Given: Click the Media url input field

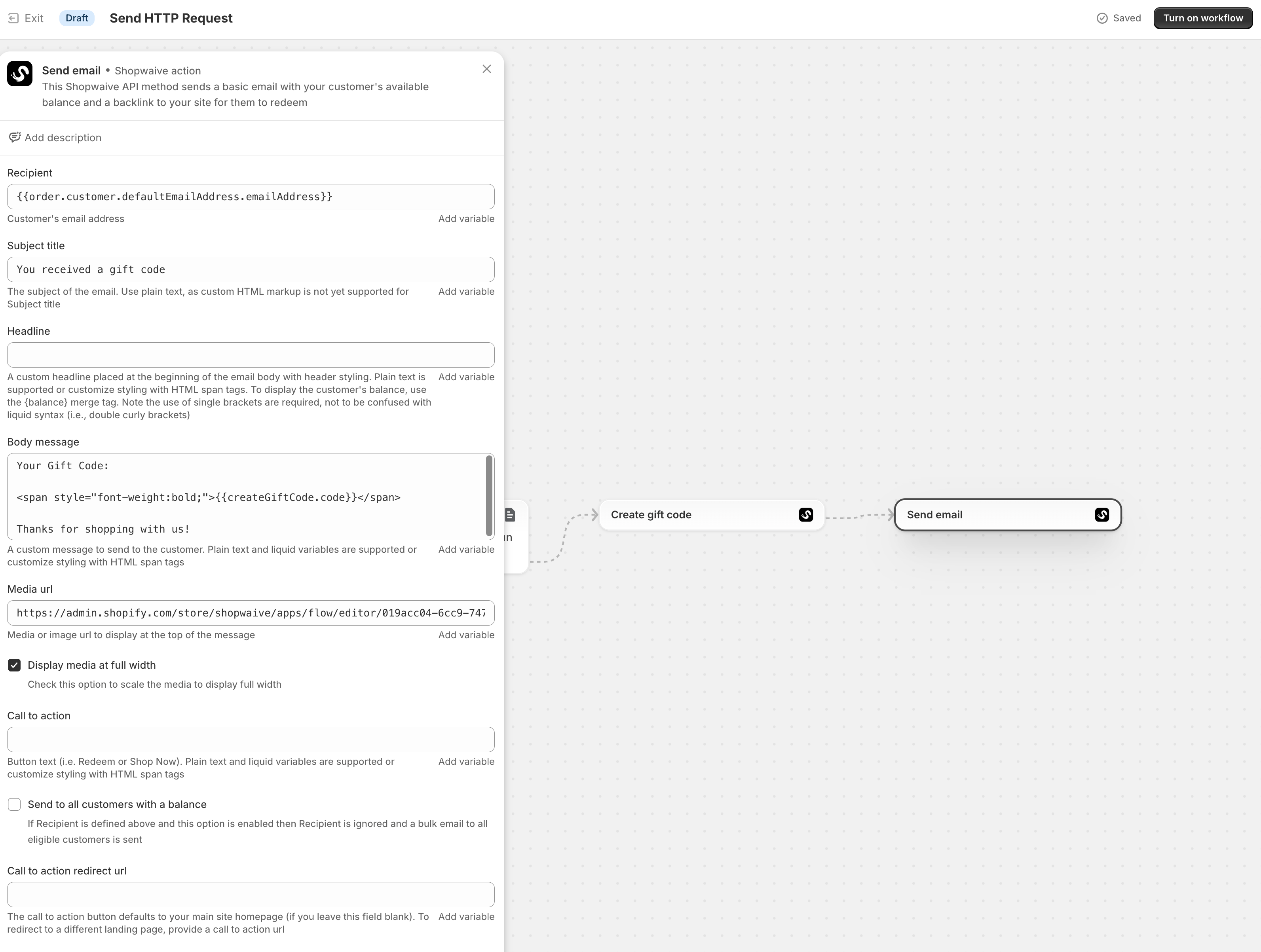Looking at the screenshot, I should [x=251, y=613].
